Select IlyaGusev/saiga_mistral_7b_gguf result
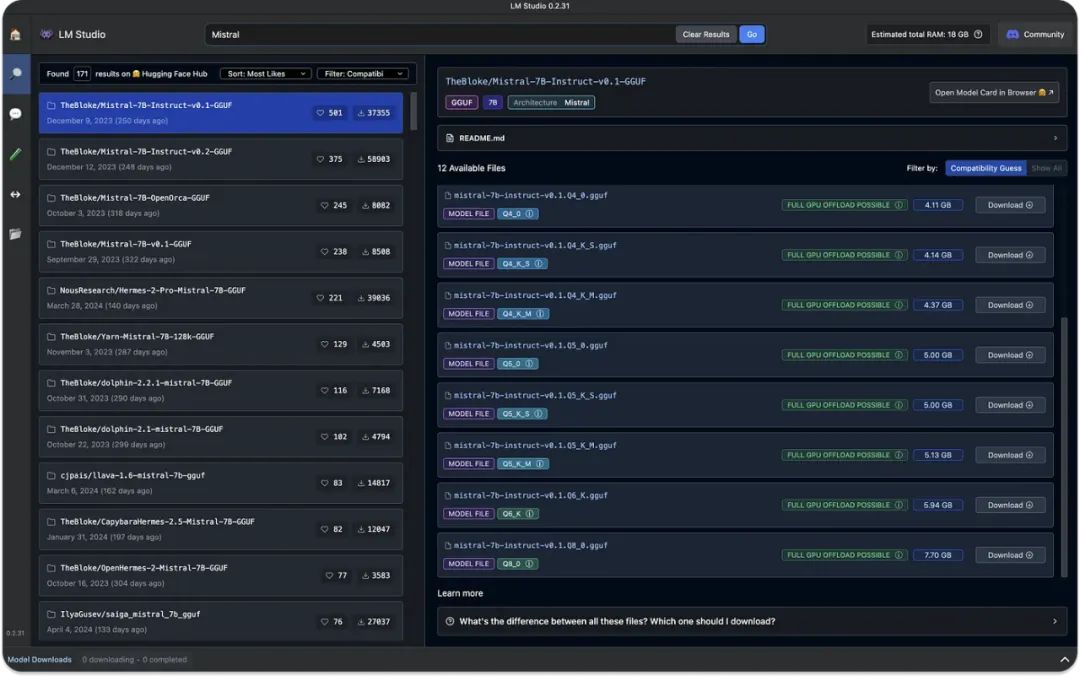 220,622
